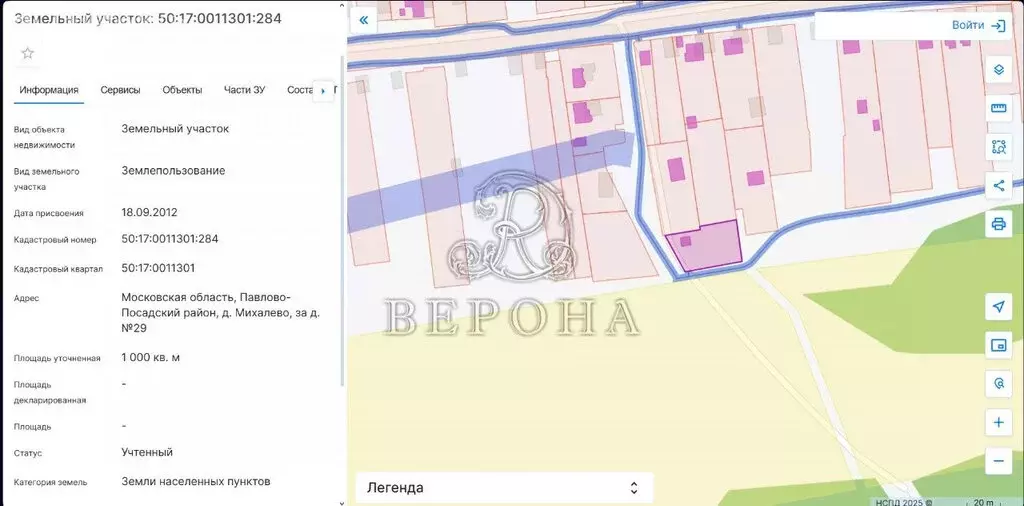Click the value Земли населенных пунктов
The image size is (1024, 506).
[196, 482]
